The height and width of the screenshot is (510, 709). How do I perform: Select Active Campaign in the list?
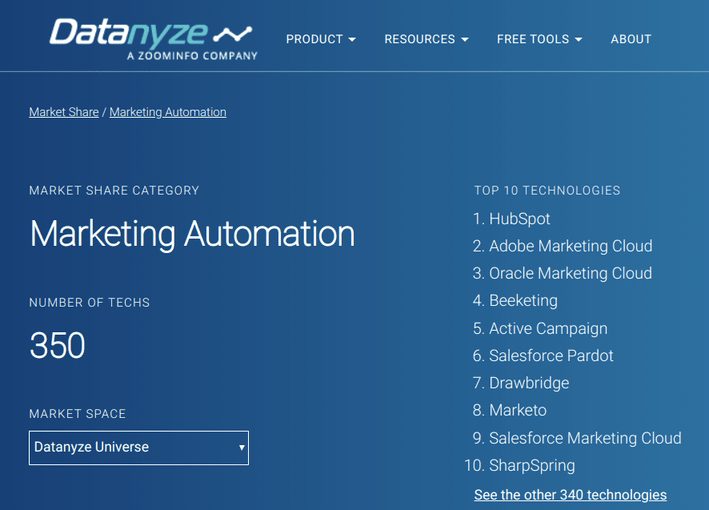click(548, 328)
